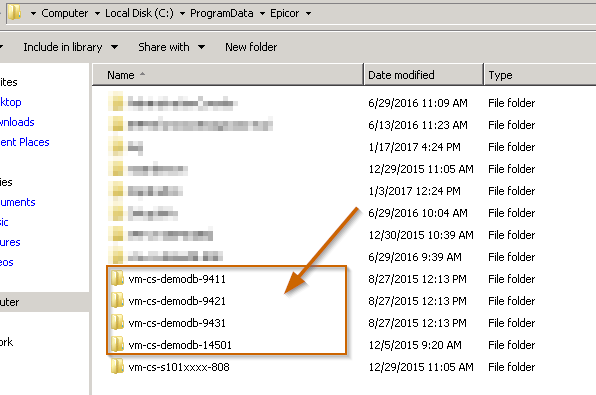Click Computer in the address breadcrumb
Image resolution: width=596 pixels, height=395 pixels.
[x=65, y=13]
